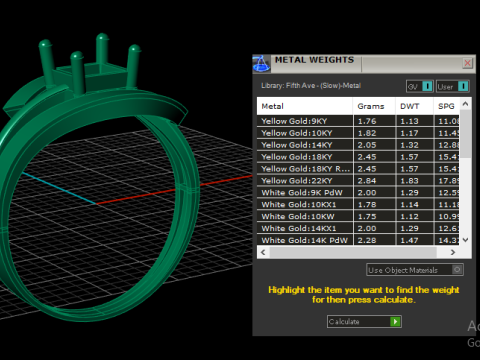The width and height of the screenshot is (480, 360).
Task: Select the White Gold:9K PdW row
Action: click(x=358, y=193)
